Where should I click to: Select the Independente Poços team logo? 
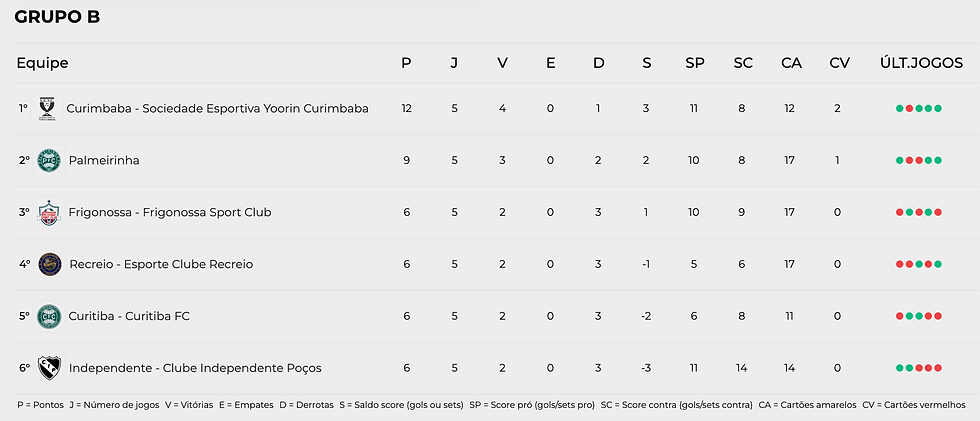49,368
